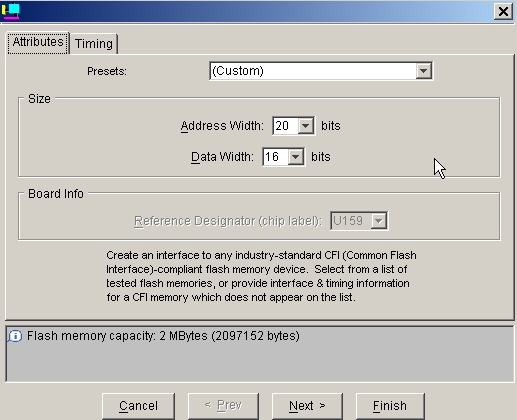This screenshot has height=420, width=517.
Task: Close the dialog with the X button
Action: point(503,11)
